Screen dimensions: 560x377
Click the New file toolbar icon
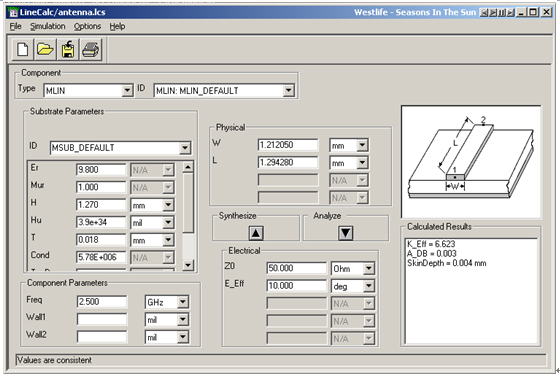tap(23, 49)
